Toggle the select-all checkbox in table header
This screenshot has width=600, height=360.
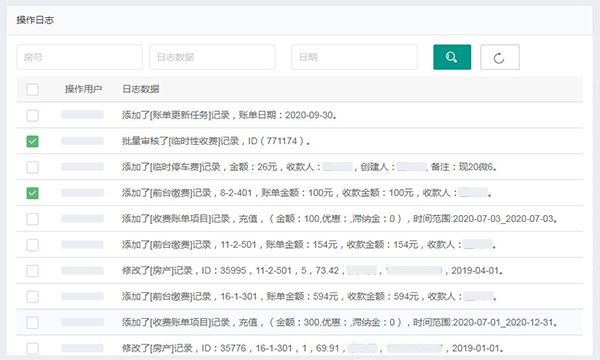coord(33,90)
